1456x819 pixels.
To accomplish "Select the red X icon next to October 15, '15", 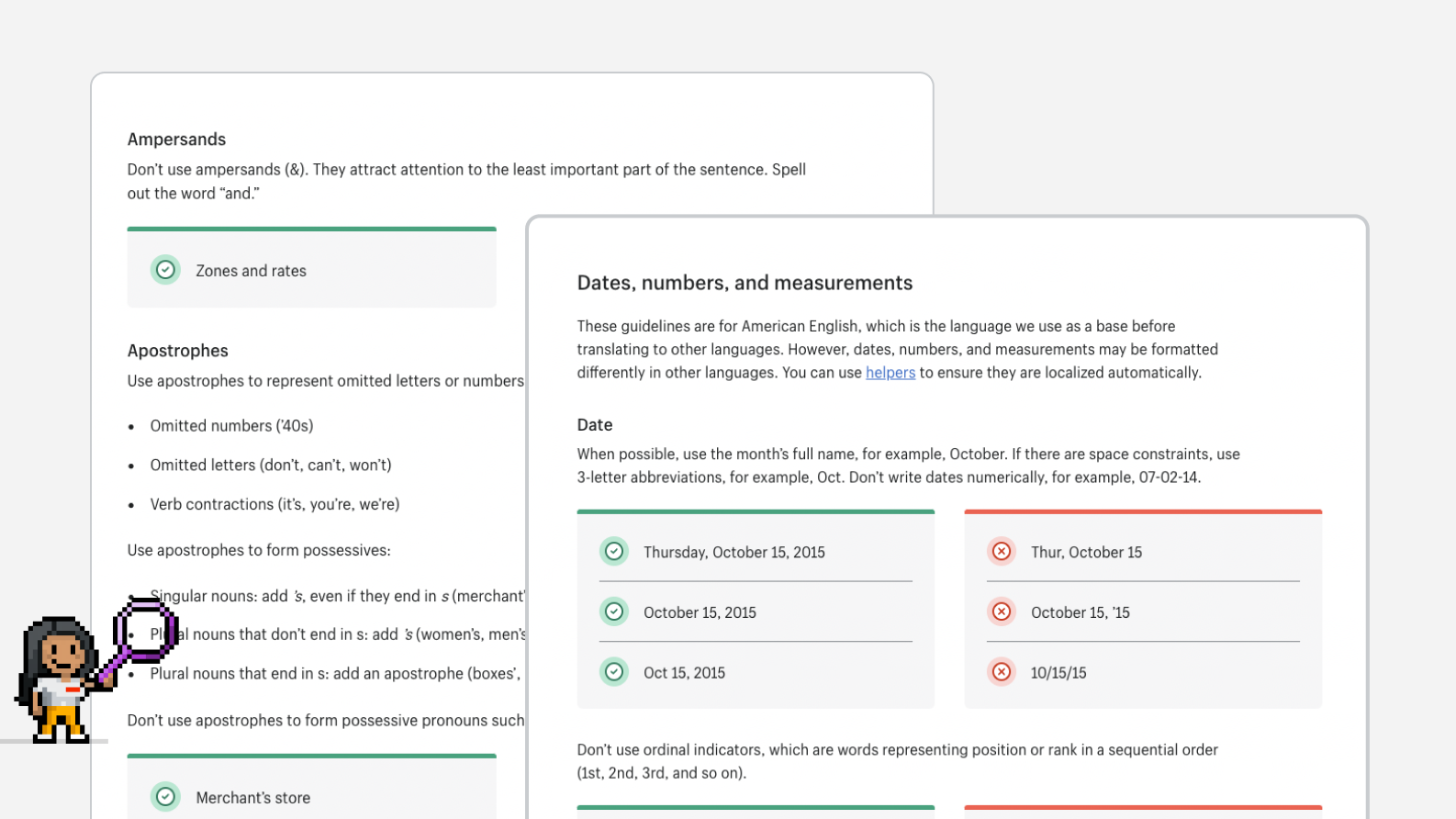I will (1002, 612).
